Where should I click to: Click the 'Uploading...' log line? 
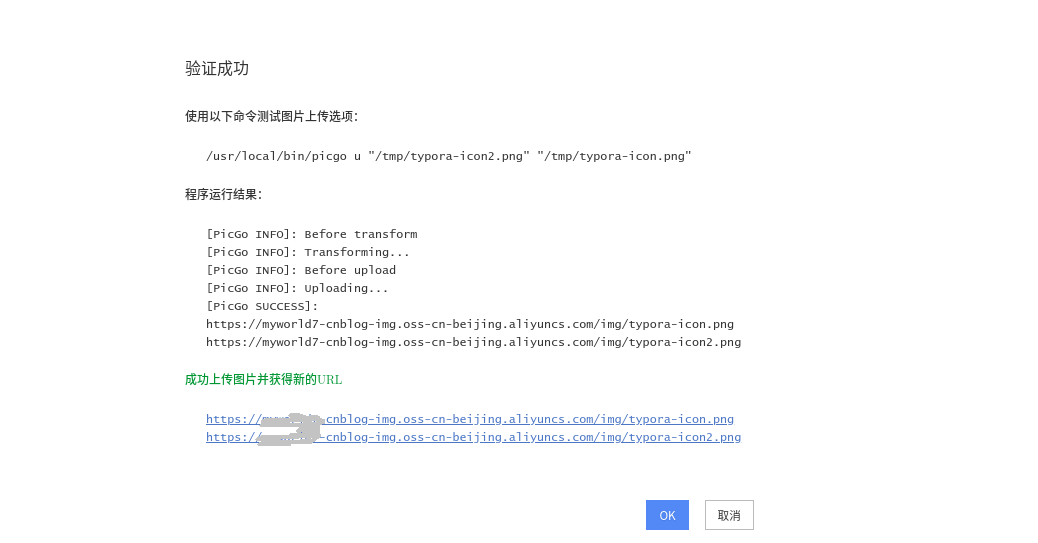297,288
